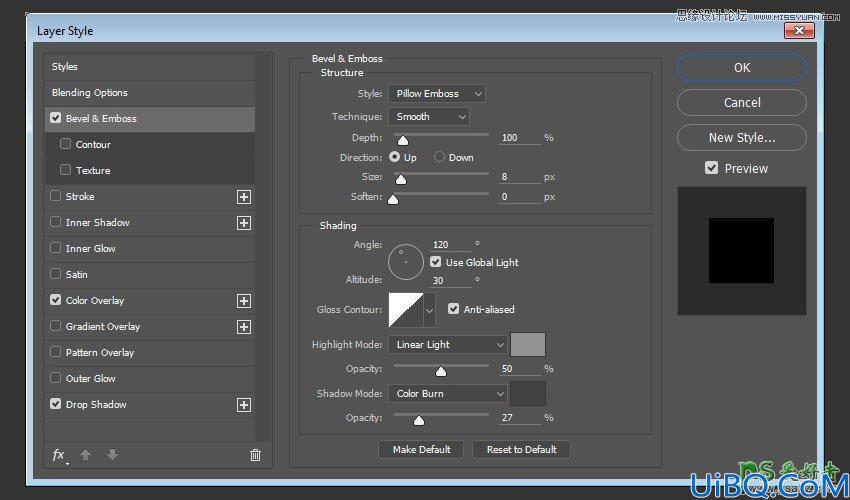Open the fx effects menu icon

(x=59, y=456)
